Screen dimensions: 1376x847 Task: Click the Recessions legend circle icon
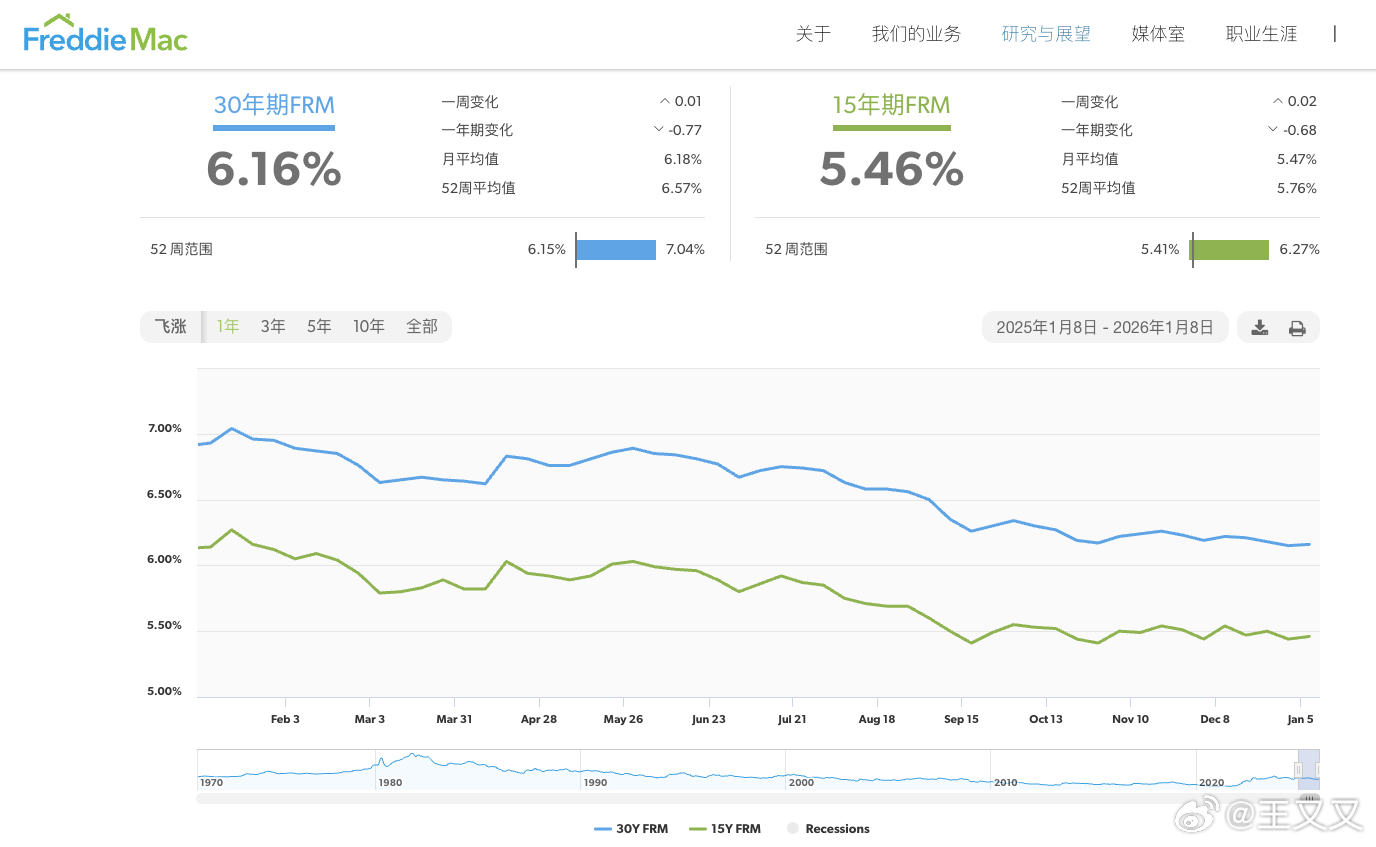(x=793, y=828)
